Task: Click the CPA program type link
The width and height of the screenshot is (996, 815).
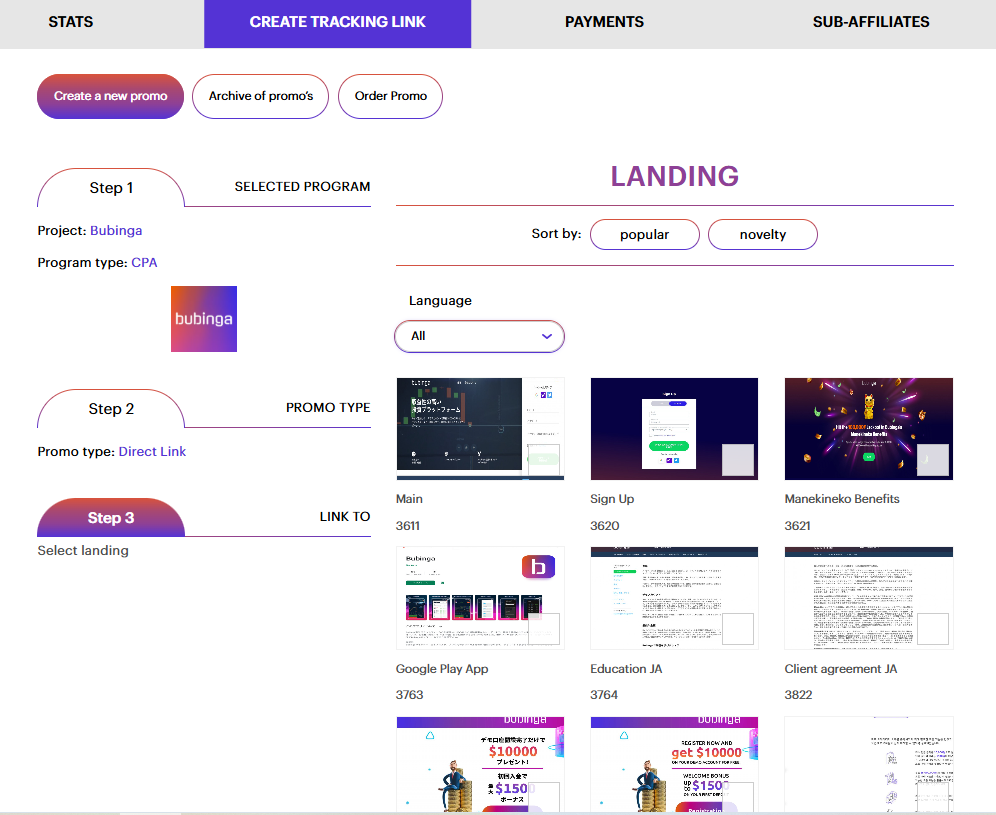Action: (144, 263)
